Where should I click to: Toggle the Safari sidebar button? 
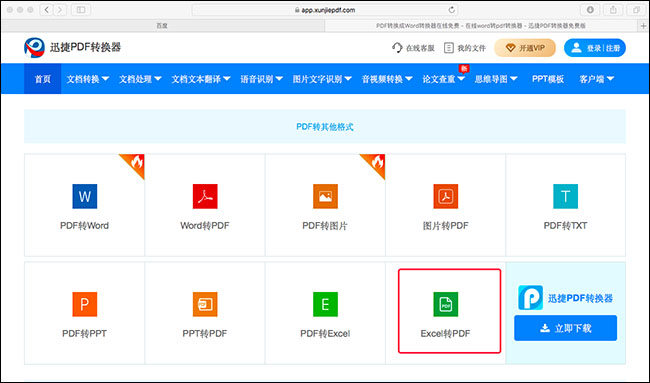click(81, 10)
